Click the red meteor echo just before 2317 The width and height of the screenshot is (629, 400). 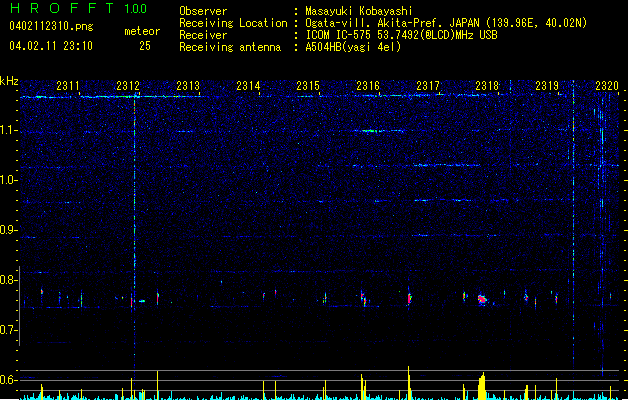pyautogui.click(x=409, y=298)
